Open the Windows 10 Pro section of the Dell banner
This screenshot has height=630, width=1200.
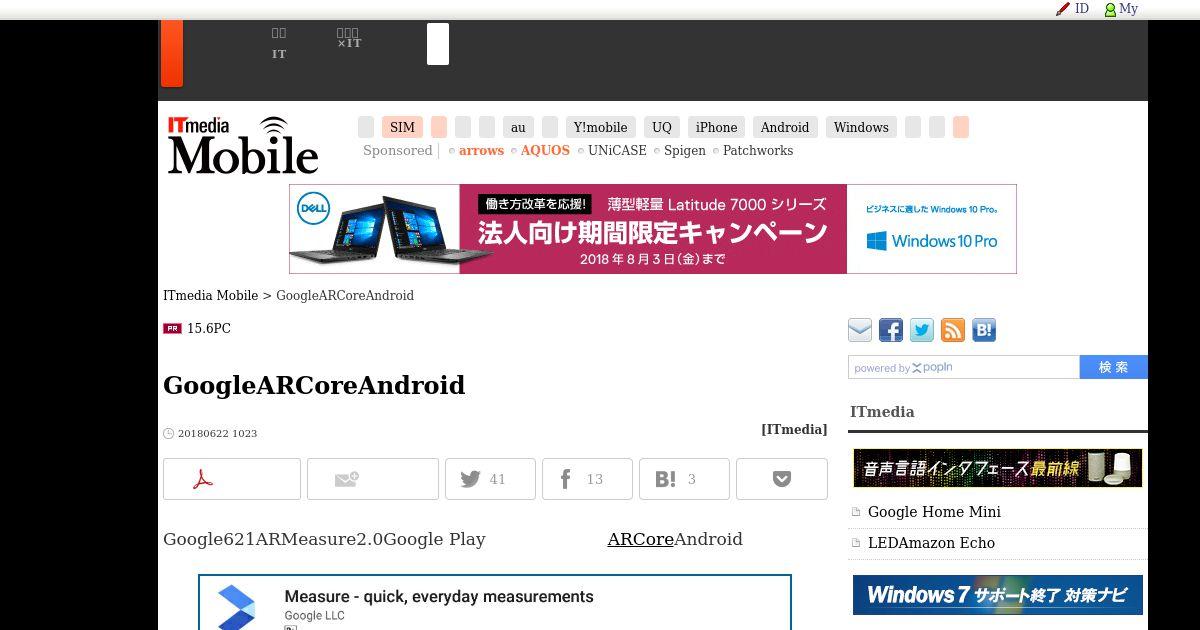[931, 229]
